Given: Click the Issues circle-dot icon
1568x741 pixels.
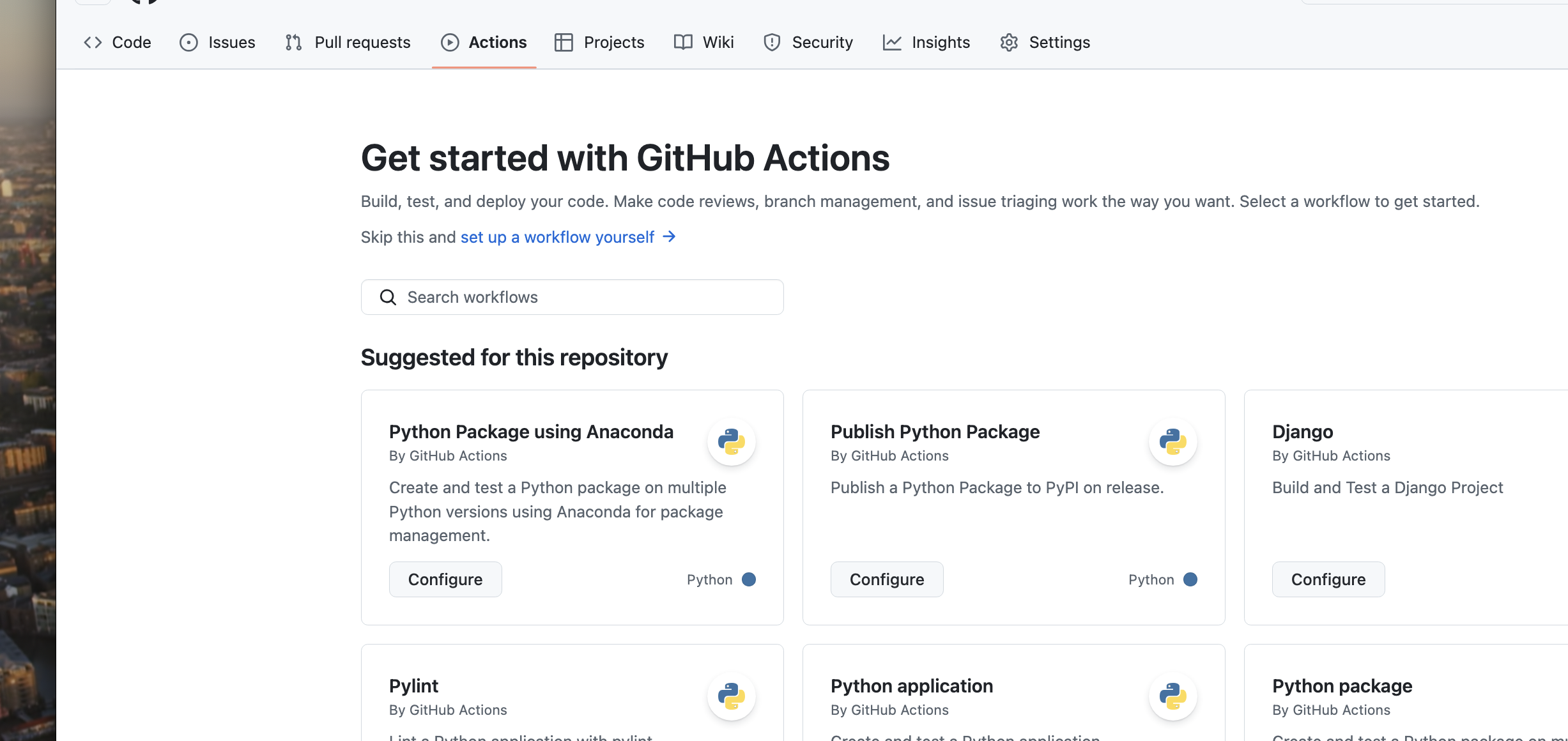Looking at the screenshot, I should pos(188,43).
